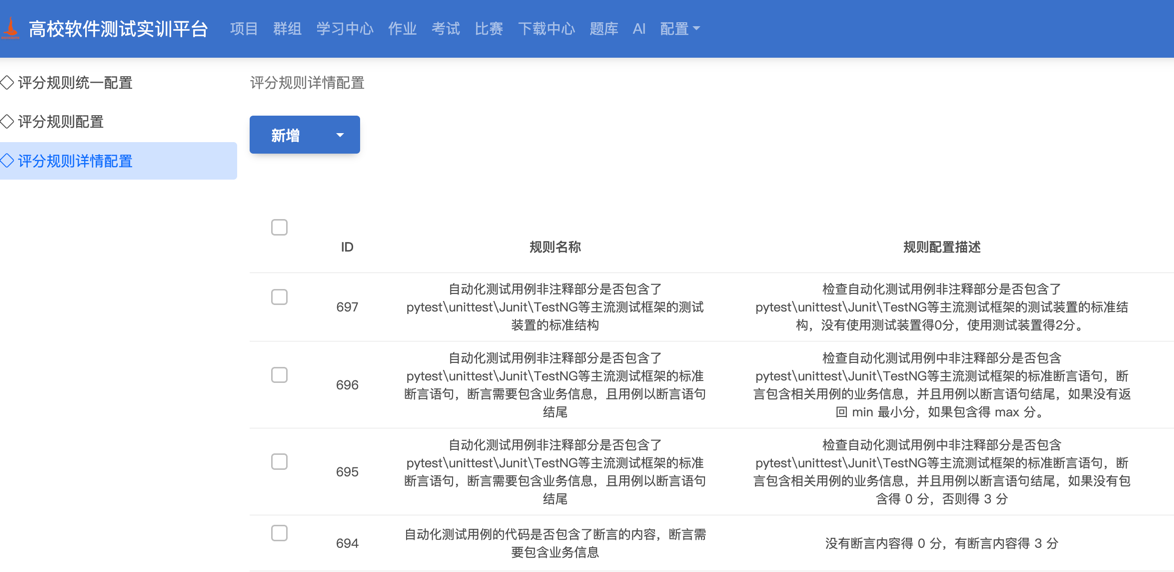
Task: Expand the 配置 dropdown menu
Action: click(680, 29)
